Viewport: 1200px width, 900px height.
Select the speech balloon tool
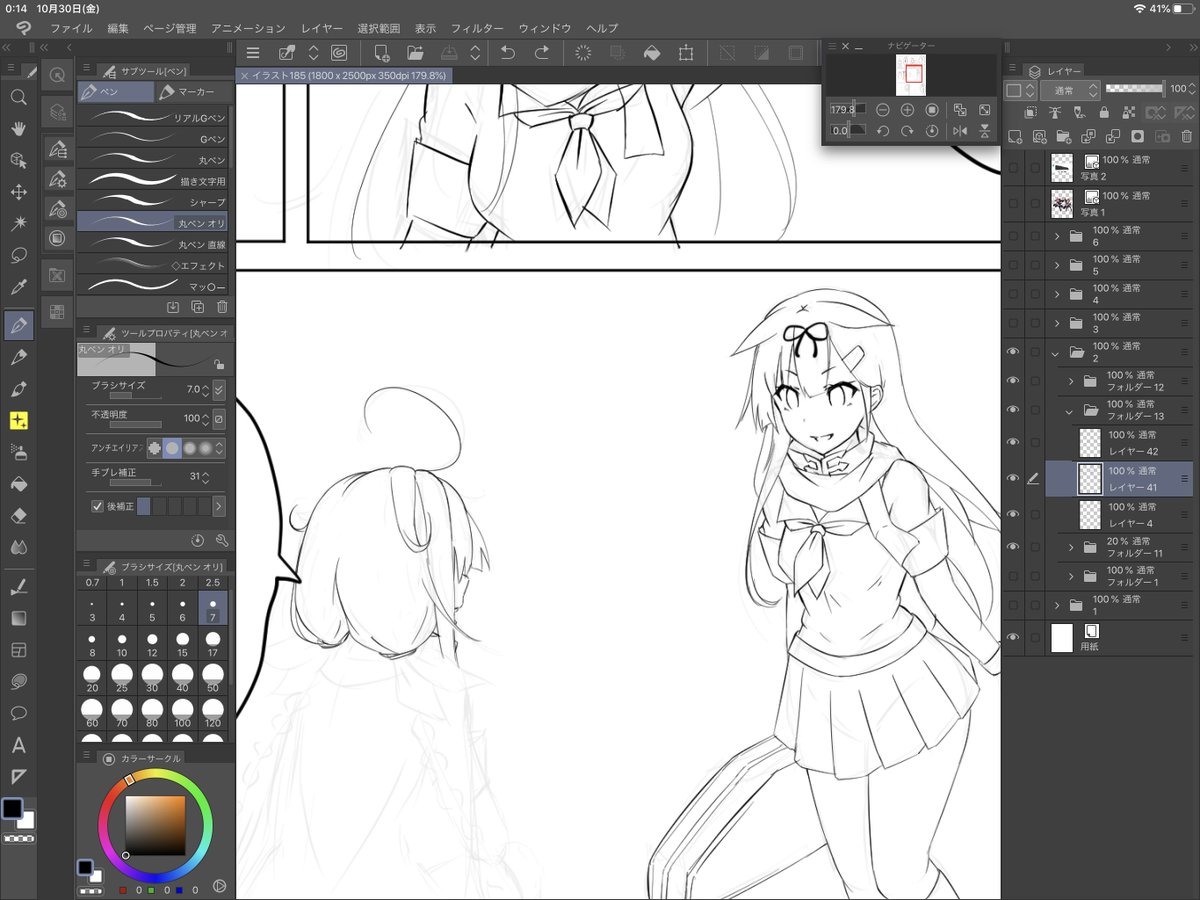[18, 714]
